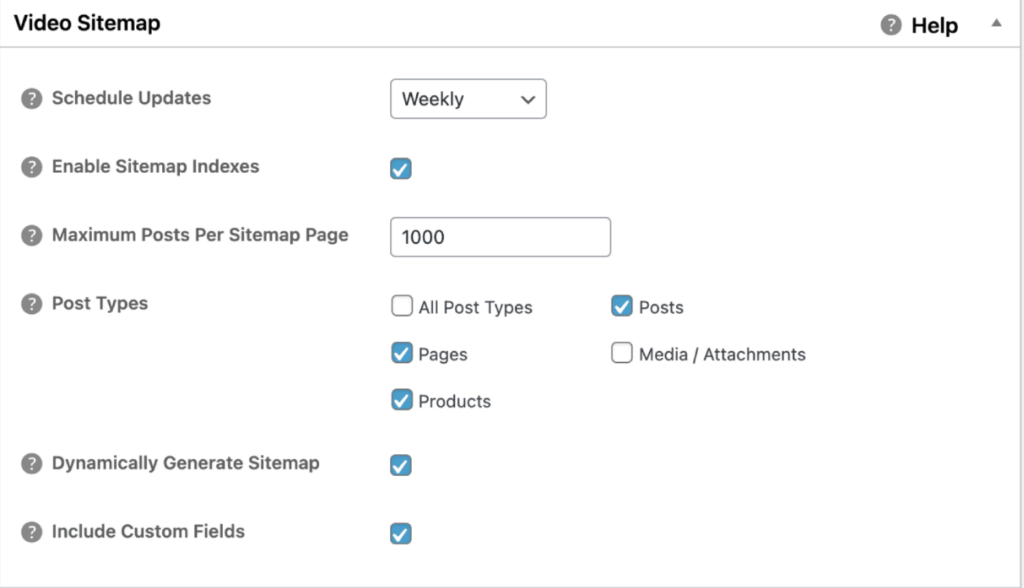The width and height of the screenshot is (1024, 588).
Task: Uncheck the Products checkbox
Action: coord(402,400)
